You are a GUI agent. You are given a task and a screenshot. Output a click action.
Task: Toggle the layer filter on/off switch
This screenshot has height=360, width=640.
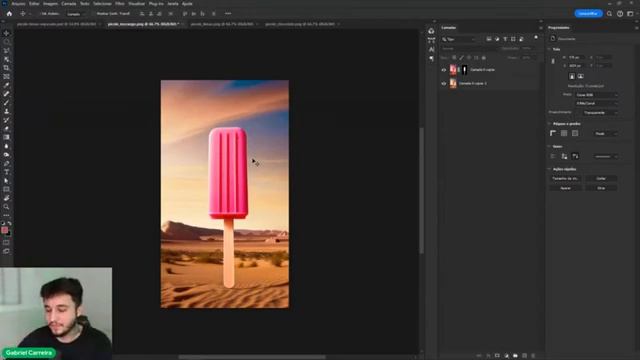pos(536,38)
